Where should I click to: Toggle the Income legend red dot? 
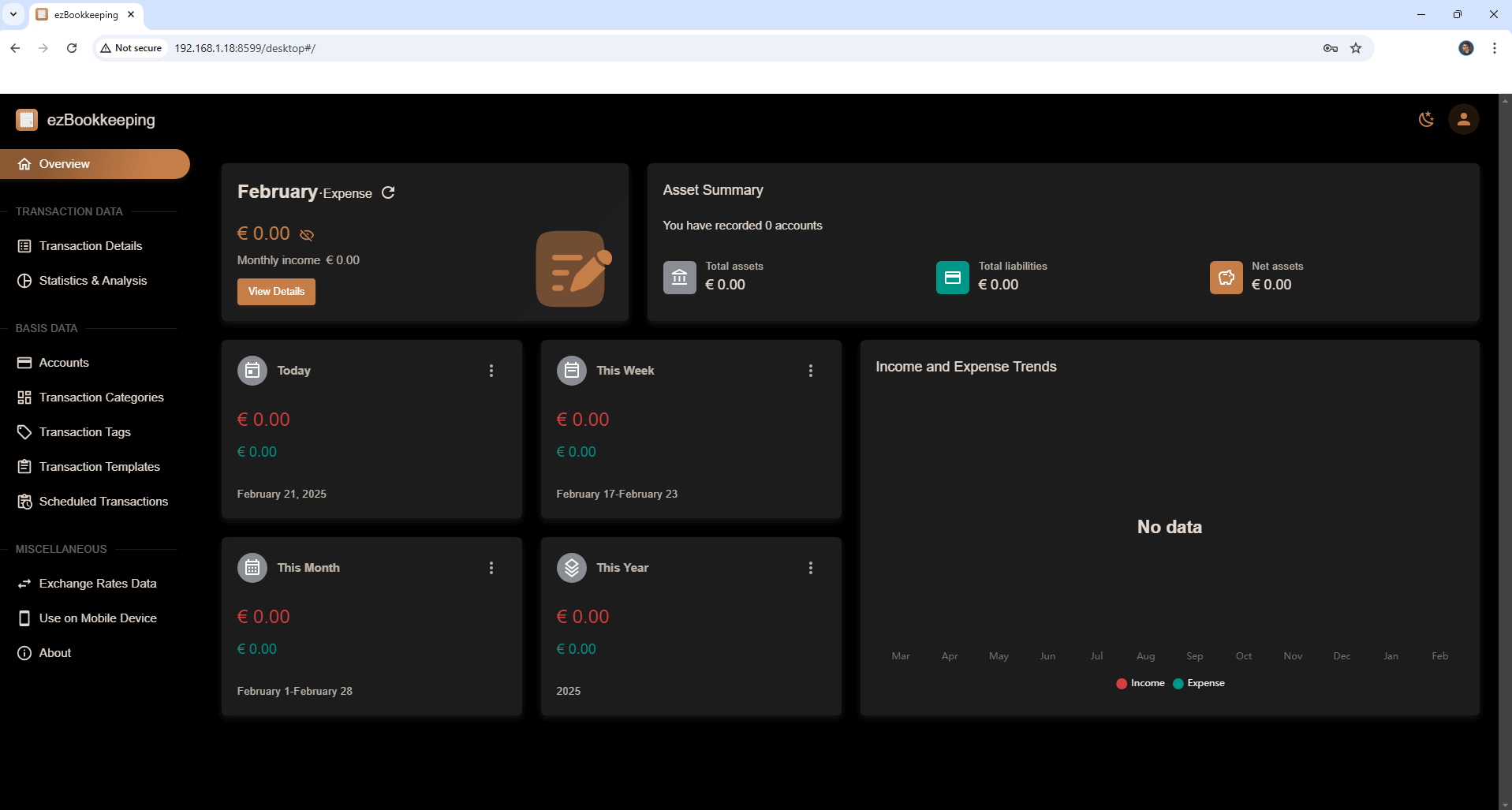(1122, 684)
